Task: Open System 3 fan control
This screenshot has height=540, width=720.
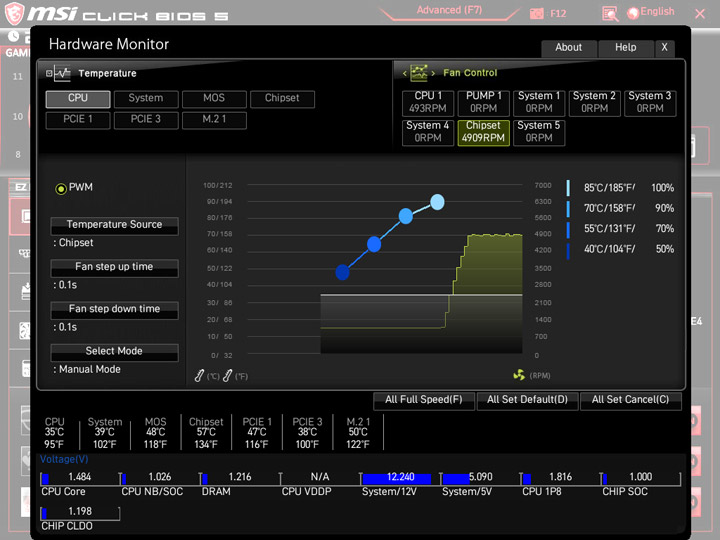Action: coord(650,103)
